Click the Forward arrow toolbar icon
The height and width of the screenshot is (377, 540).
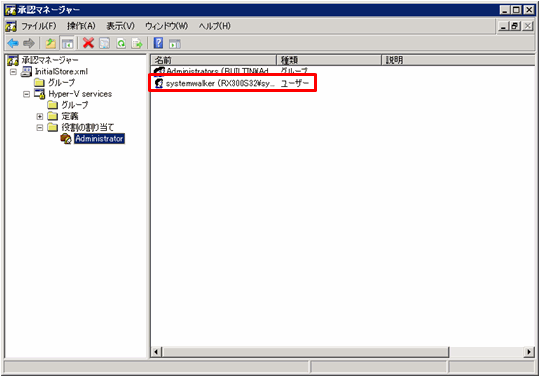pos(29,43)
